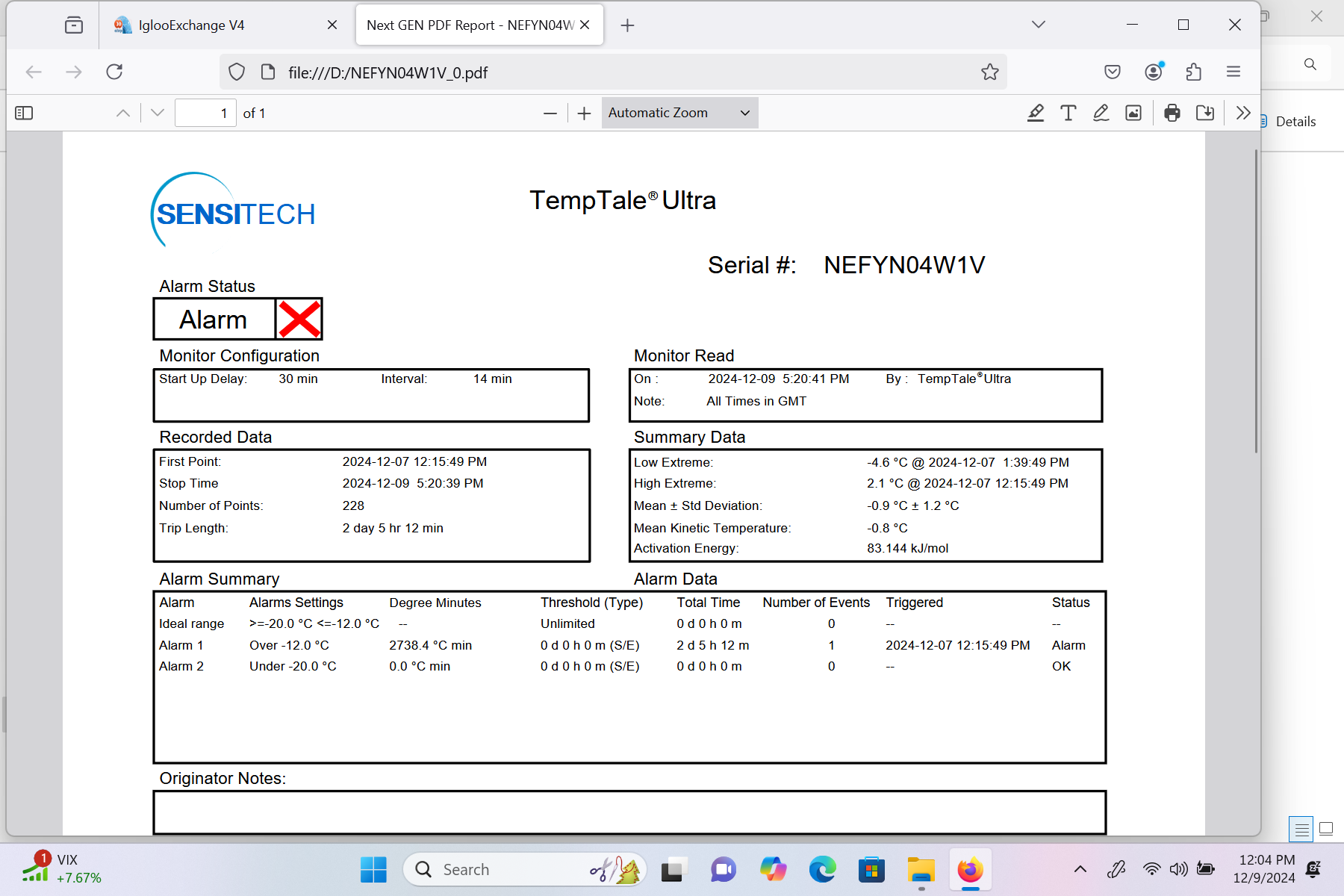This screenshot has width=1344, height=896.
Task: Show hidden system tray icons
Action: pos(1080,869)
